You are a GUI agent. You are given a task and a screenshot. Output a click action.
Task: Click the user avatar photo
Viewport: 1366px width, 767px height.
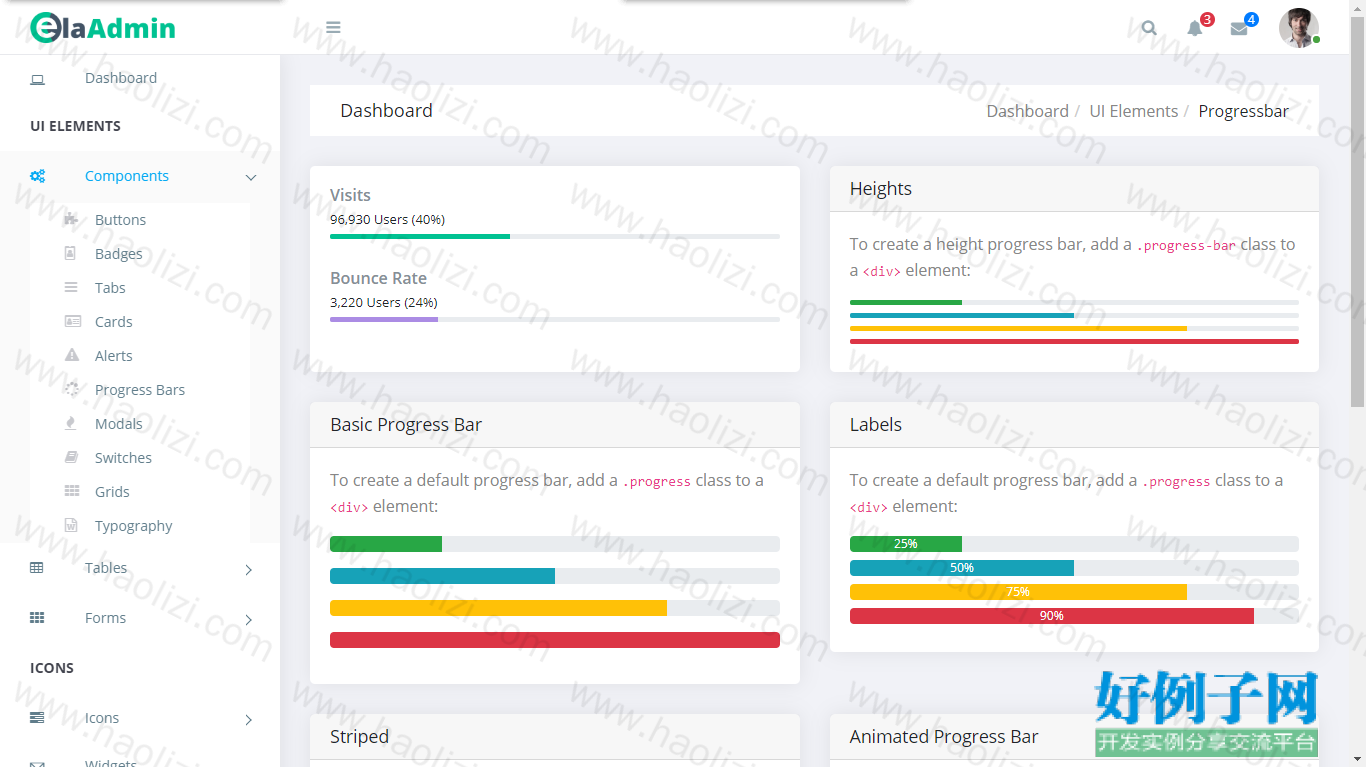1298,27
